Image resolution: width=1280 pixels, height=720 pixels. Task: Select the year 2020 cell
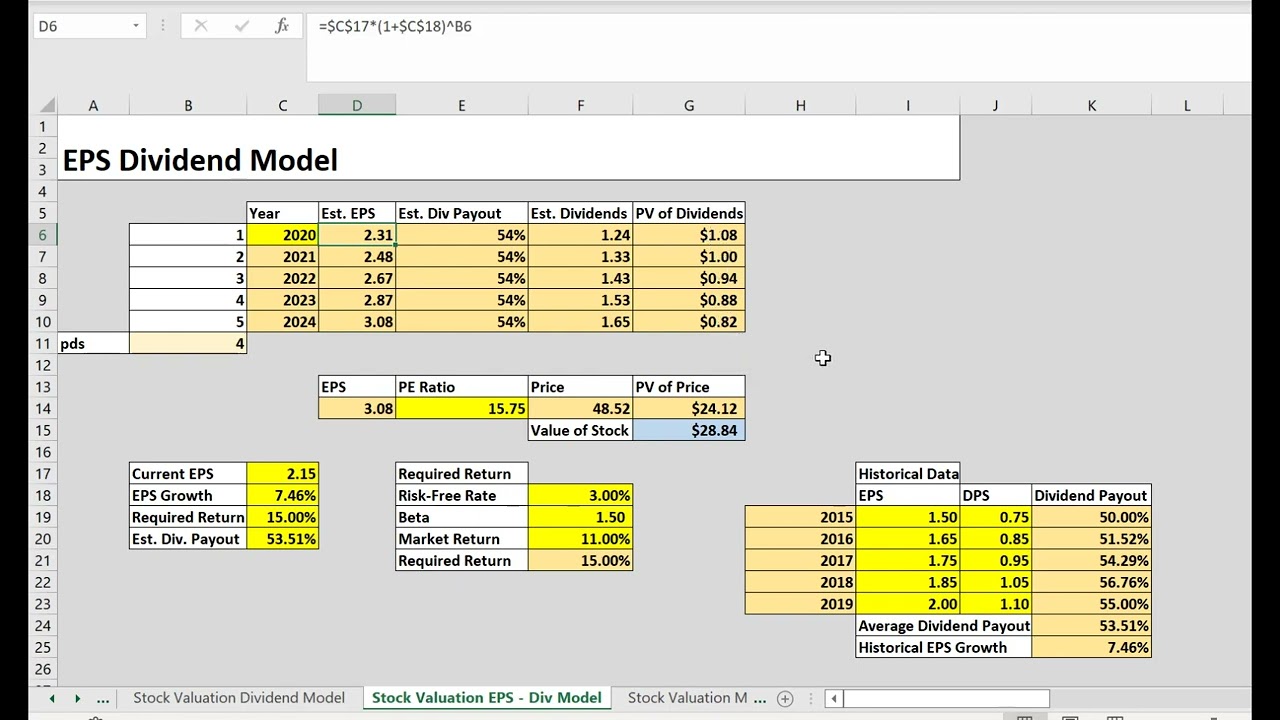pyautogui.click(x=283, y=235)
